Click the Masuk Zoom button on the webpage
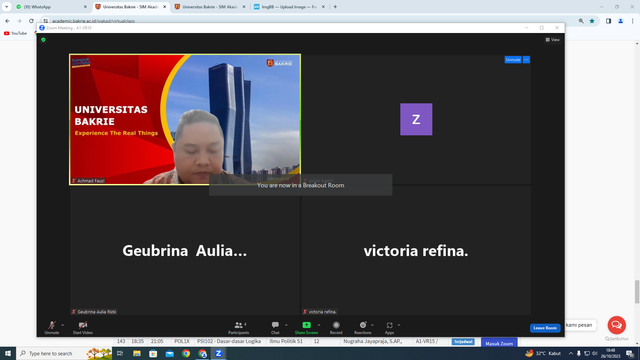 (499, 343)
